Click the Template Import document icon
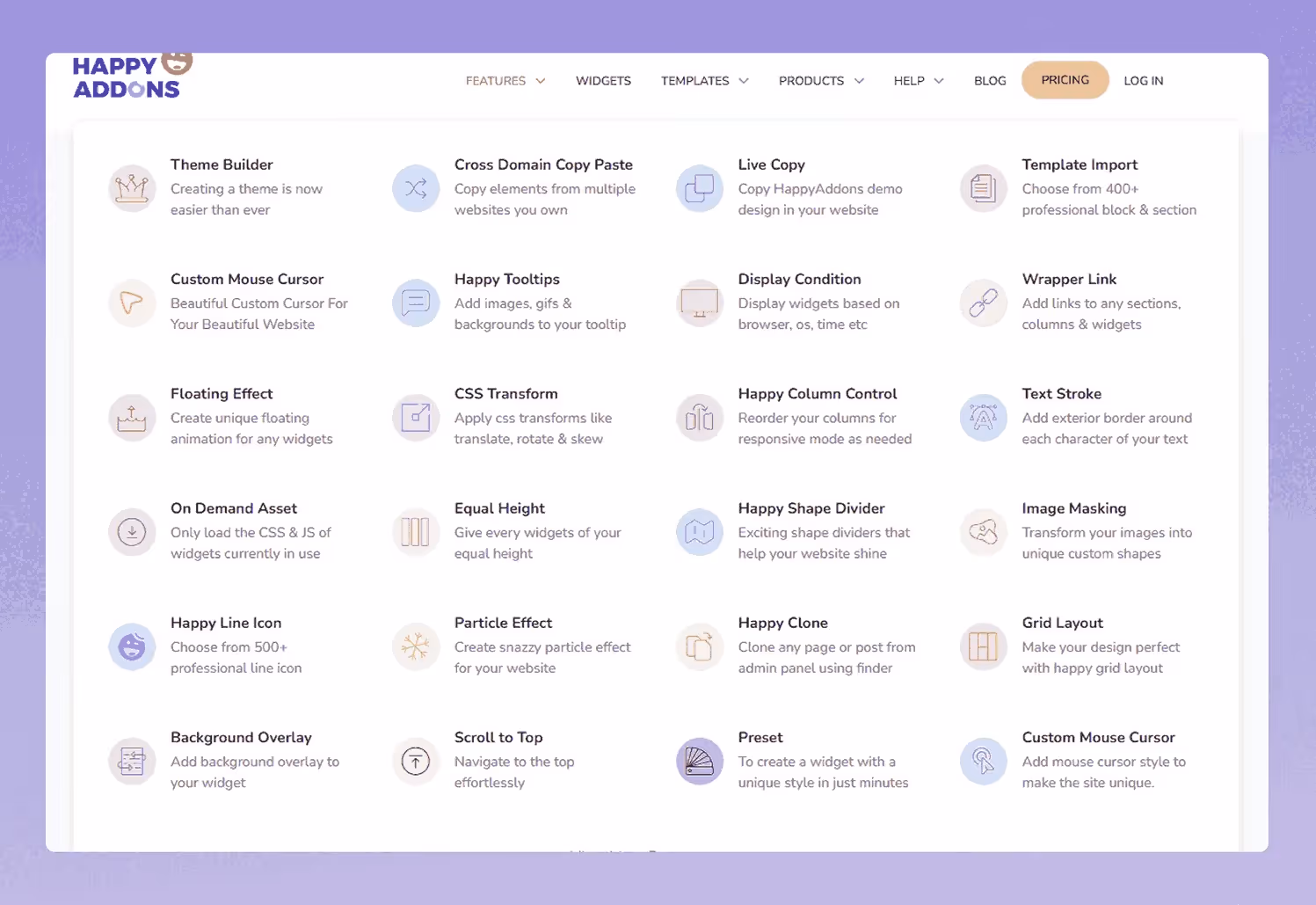The width and height of the screenshot is (1316, 905). click(984, 188)
